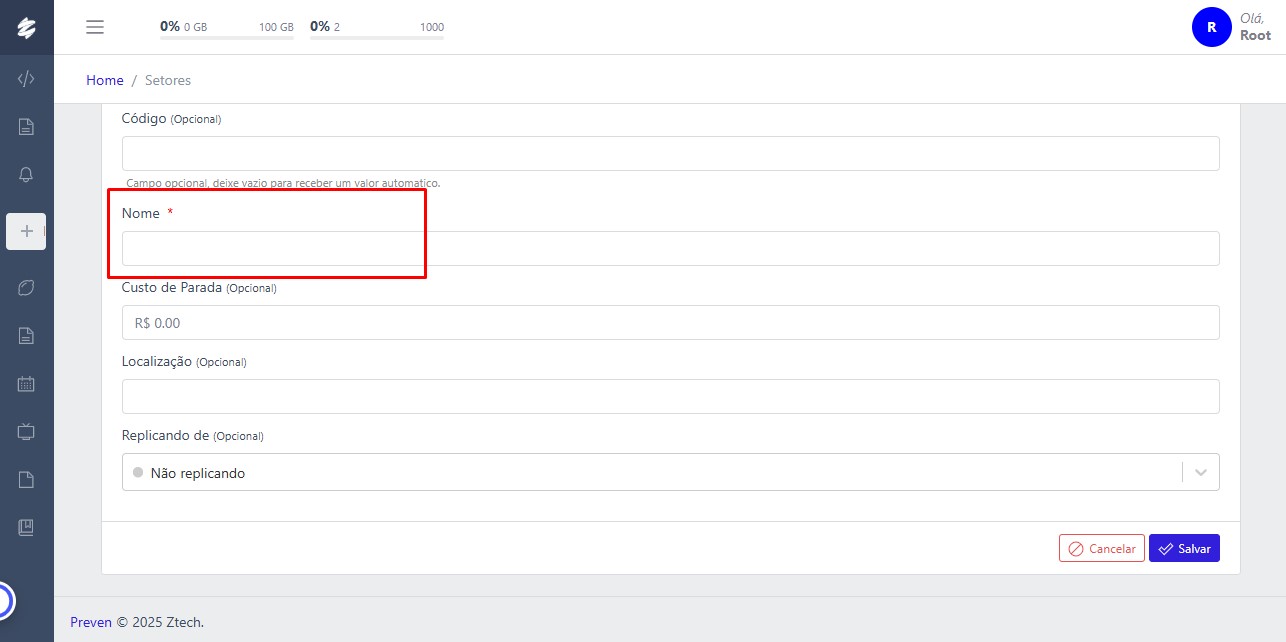The image size is (1286, 642).
Task: Open the Root user avatar menu
Action: pos(1211,27)
